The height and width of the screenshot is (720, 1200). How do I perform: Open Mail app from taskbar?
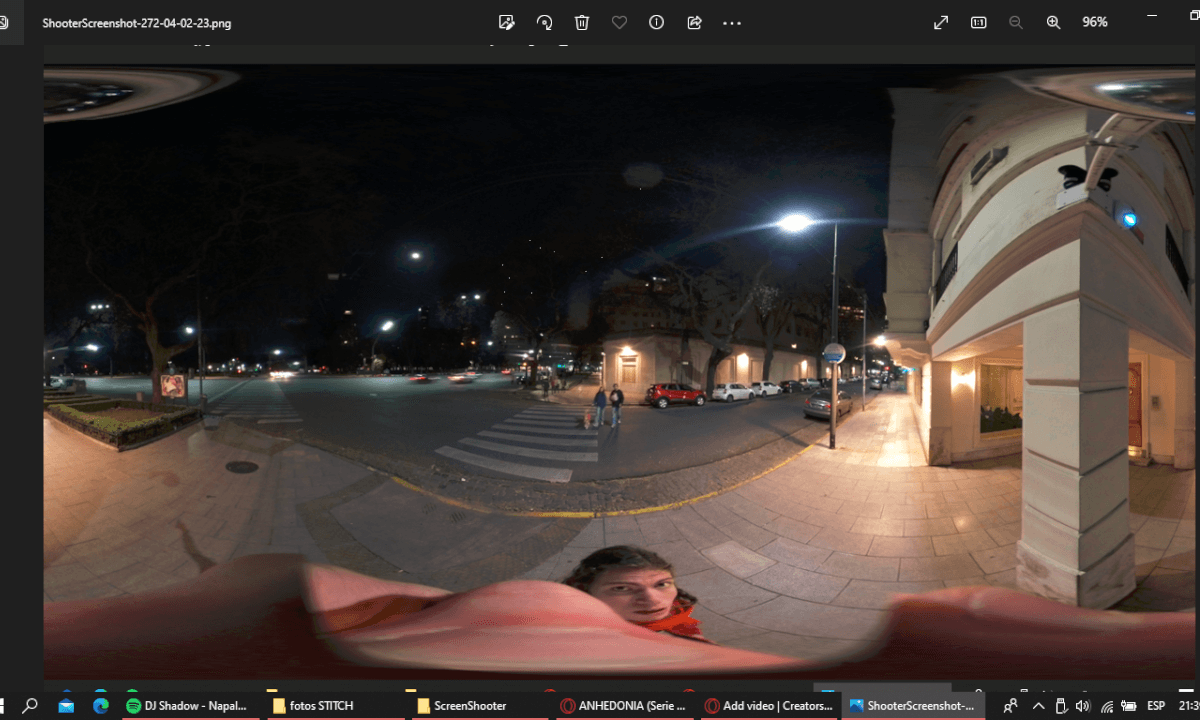coord(66,706)
